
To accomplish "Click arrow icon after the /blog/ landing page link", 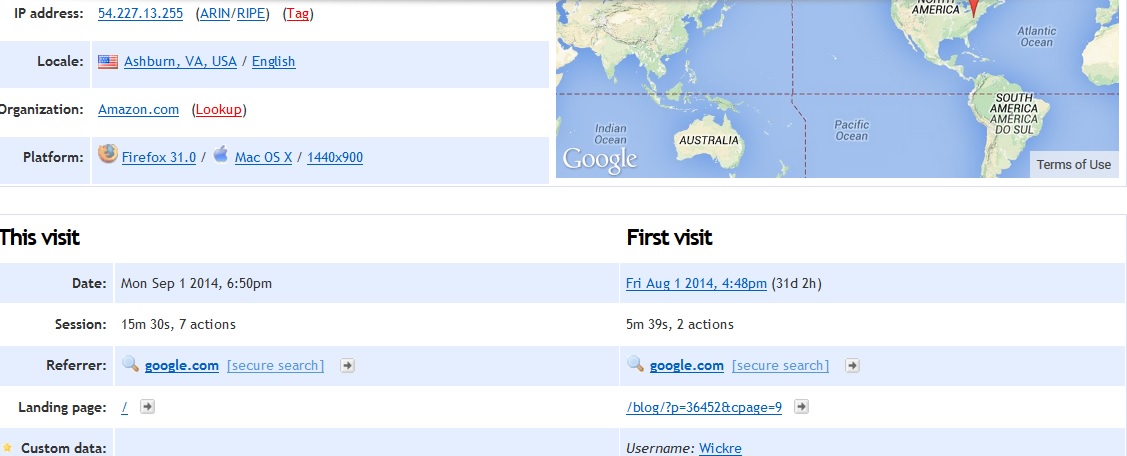I will tap(801, 407).
